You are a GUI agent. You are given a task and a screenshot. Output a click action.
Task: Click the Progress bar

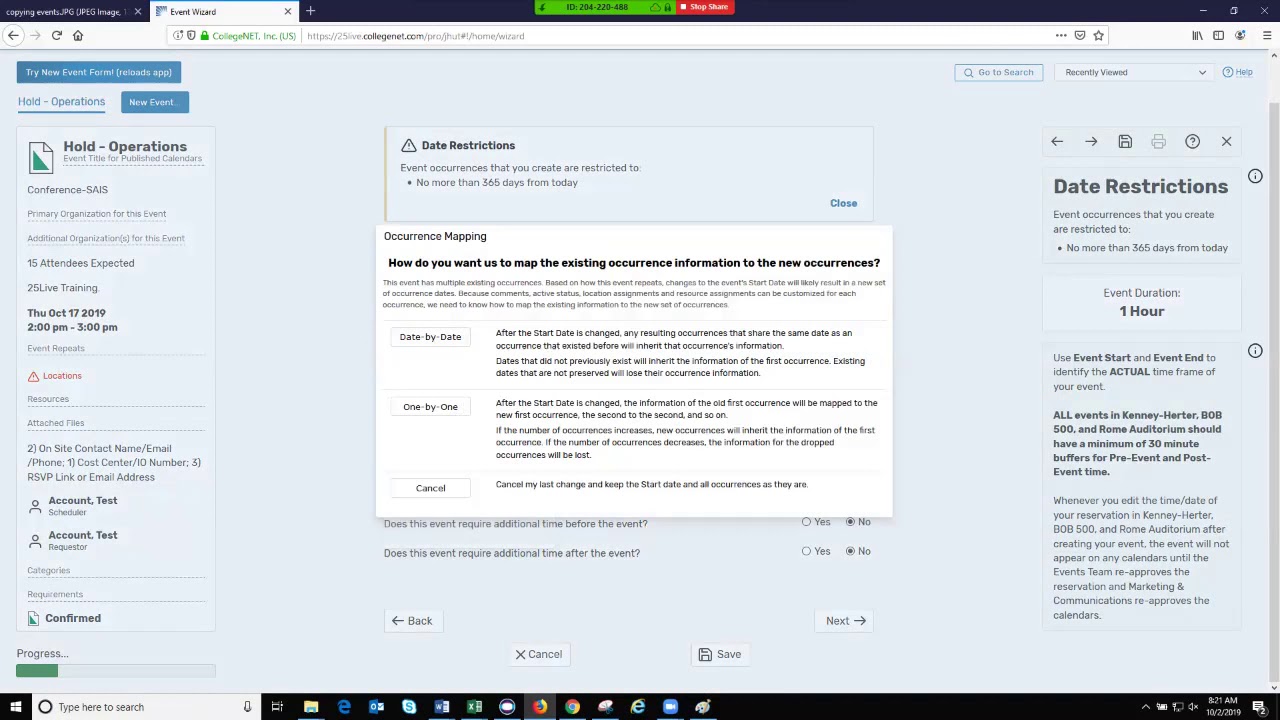point(116,671)
